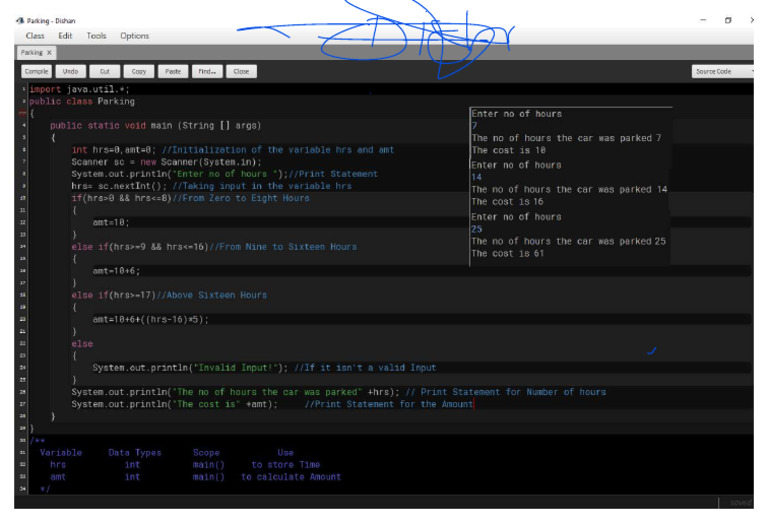Click the Copy toolbar button
This screenshot has height=523, width=768.
point(139,71)
